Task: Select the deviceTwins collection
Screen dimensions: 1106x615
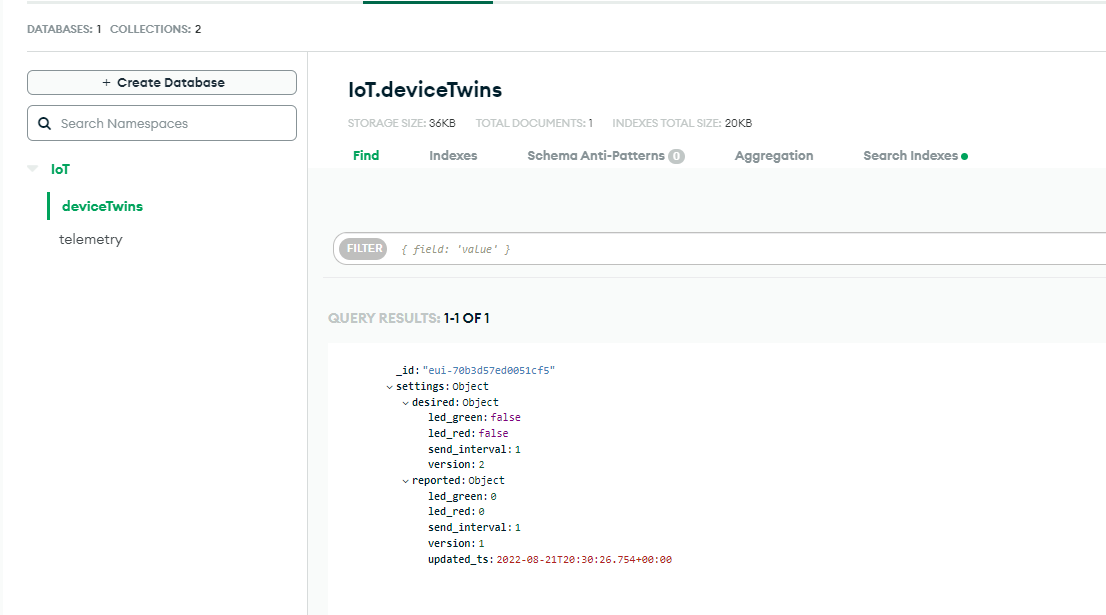Action: [x=102, y=206]
